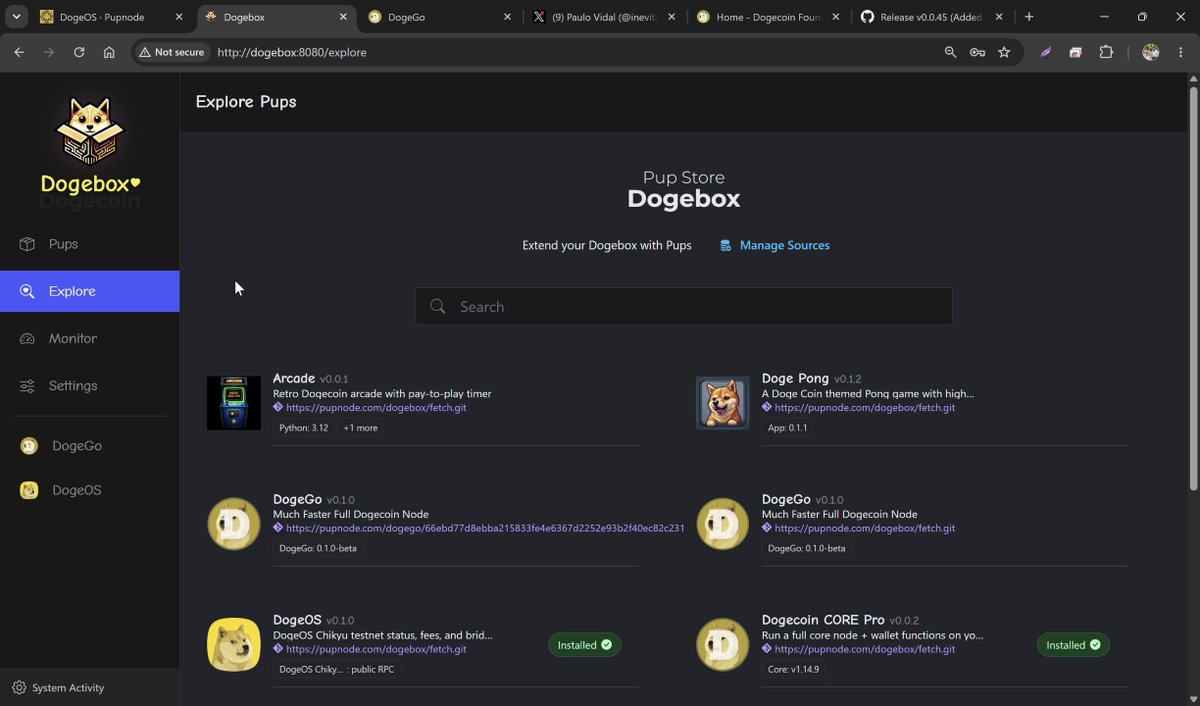Open Settings in the sidebar

coord(90,385)
